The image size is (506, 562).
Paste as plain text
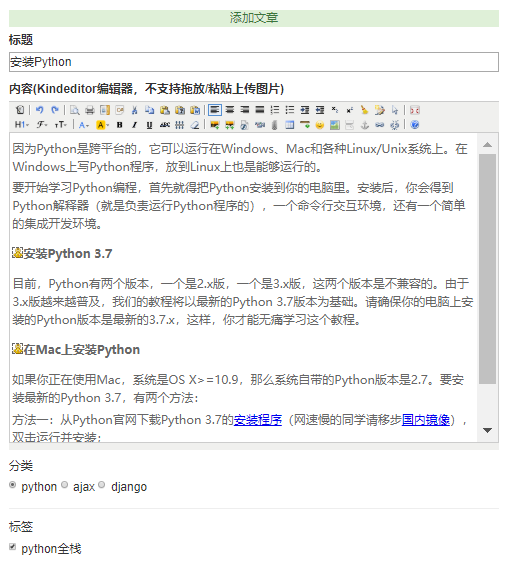(x=180, y=110)
